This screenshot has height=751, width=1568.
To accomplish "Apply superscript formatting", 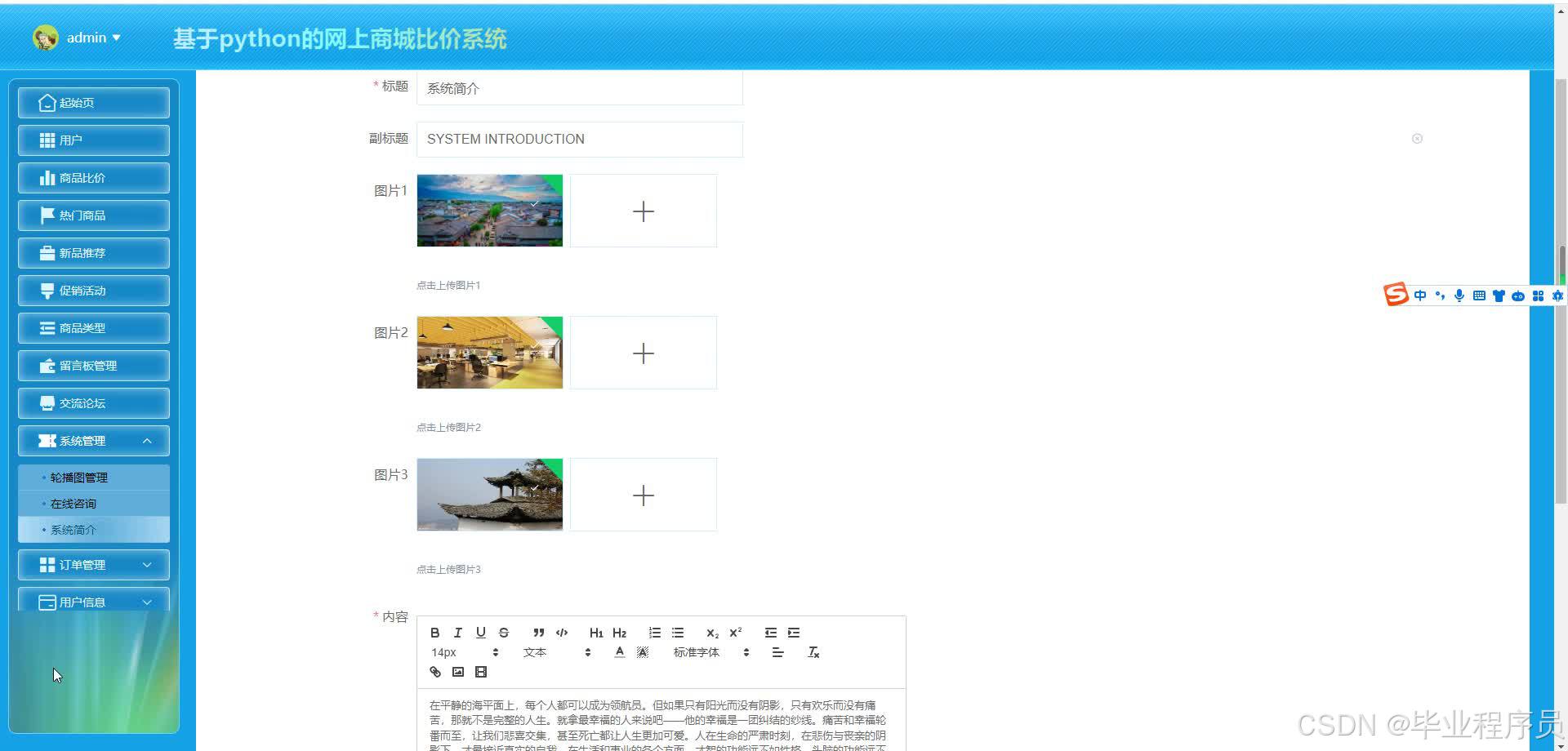I will [735, 633].
